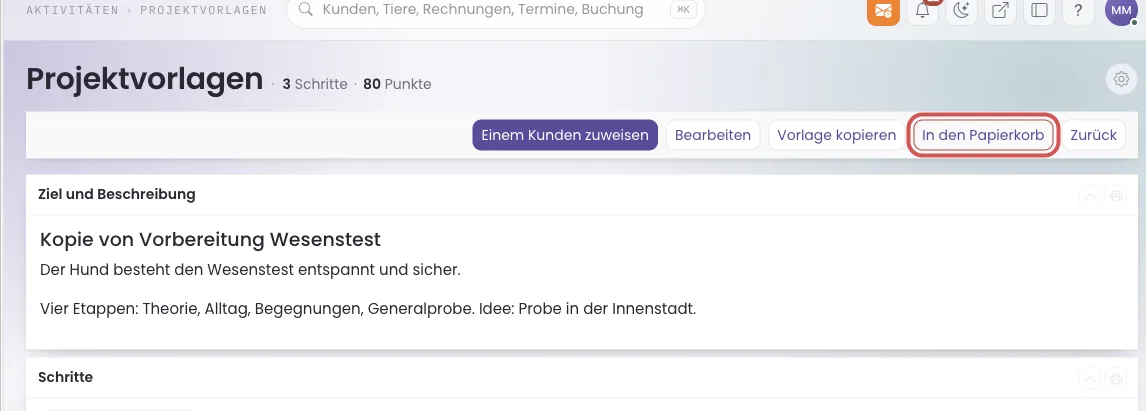
Task: Click the 80 Punkte counter
Action: pos(397,84)
